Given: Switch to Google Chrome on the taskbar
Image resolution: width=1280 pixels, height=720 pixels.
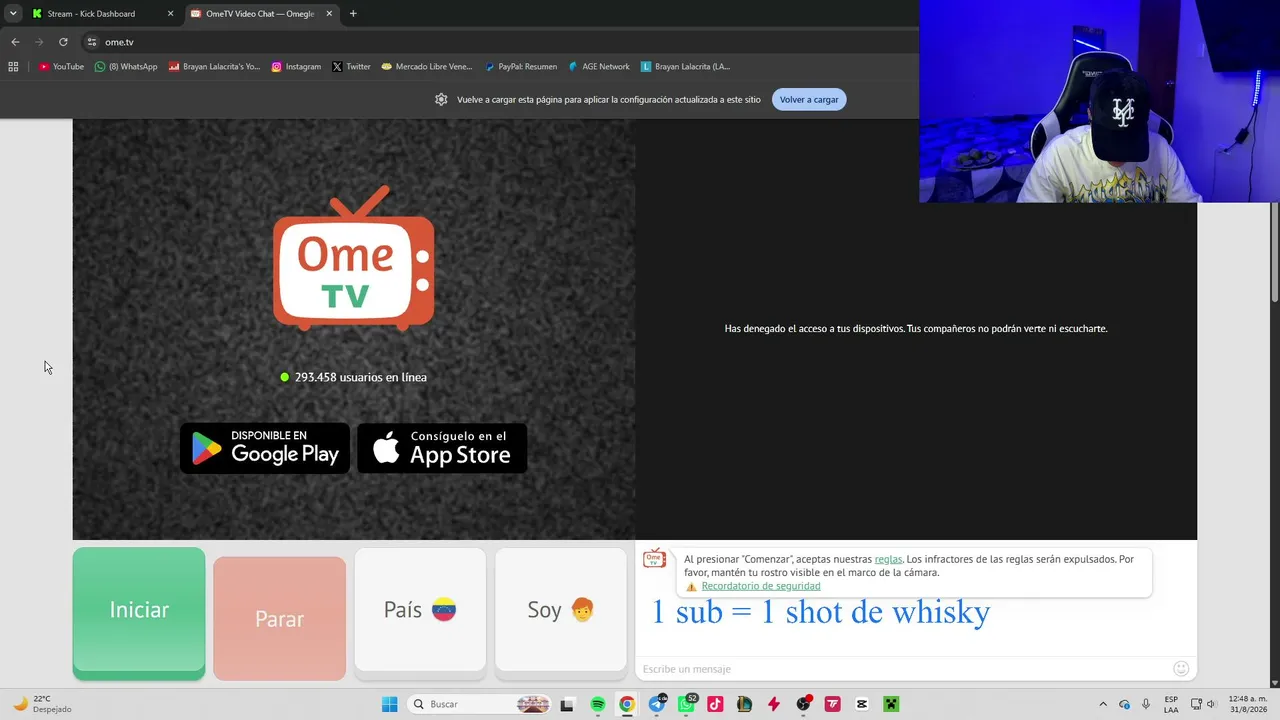Looking at the screenshot, I should tap(626, 704).
